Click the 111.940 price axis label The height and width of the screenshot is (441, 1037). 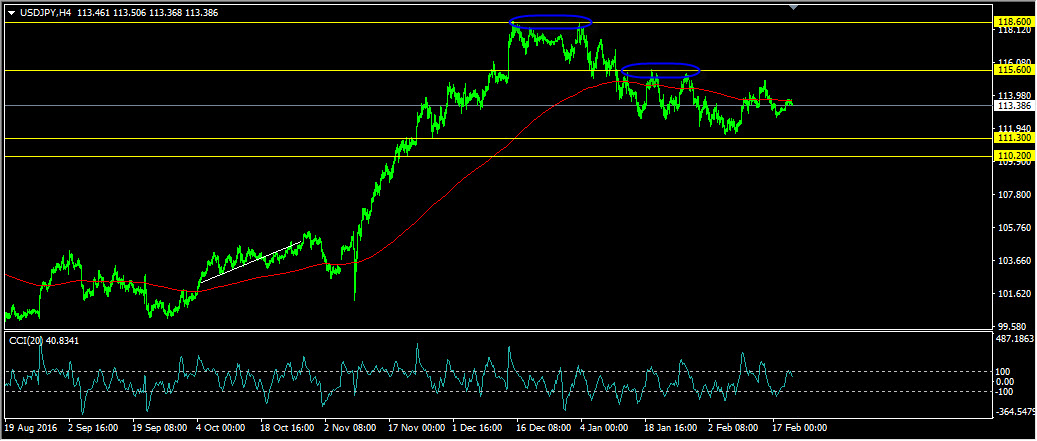1015,128
